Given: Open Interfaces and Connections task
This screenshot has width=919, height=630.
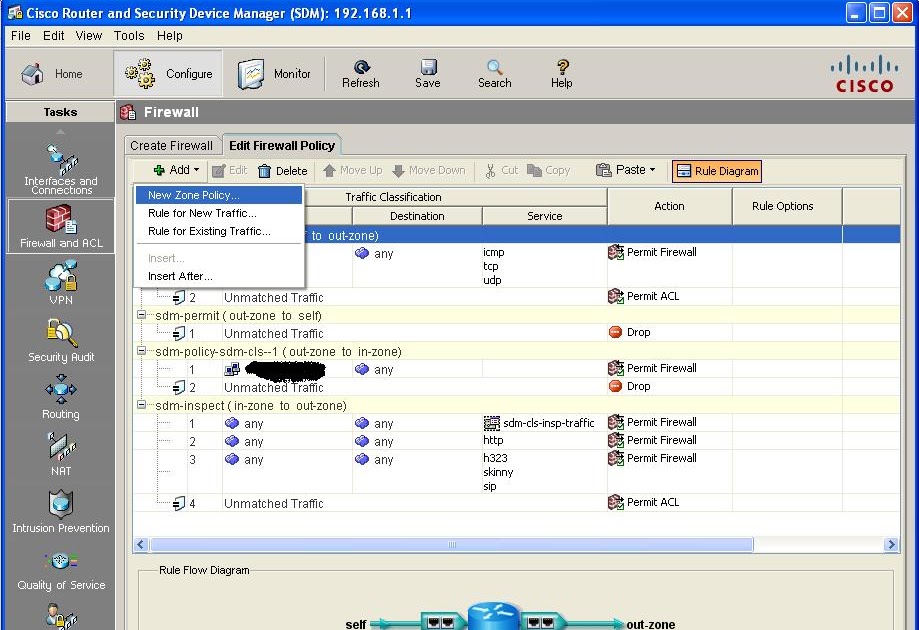Looking at the screenshot, I should [61, 168].
